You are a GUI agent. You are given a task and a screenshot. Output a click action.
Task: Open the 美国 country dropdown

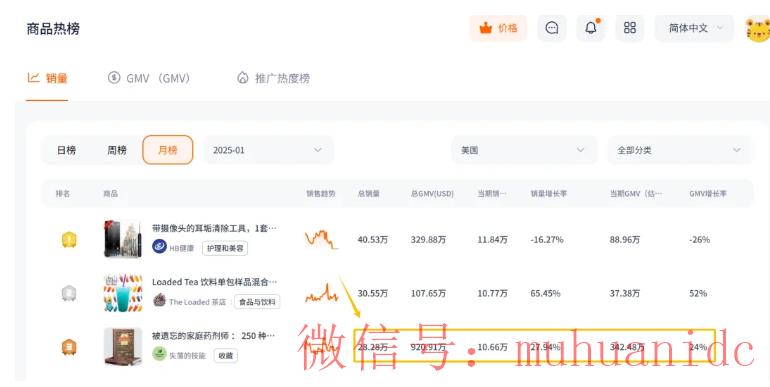[524, 150]
